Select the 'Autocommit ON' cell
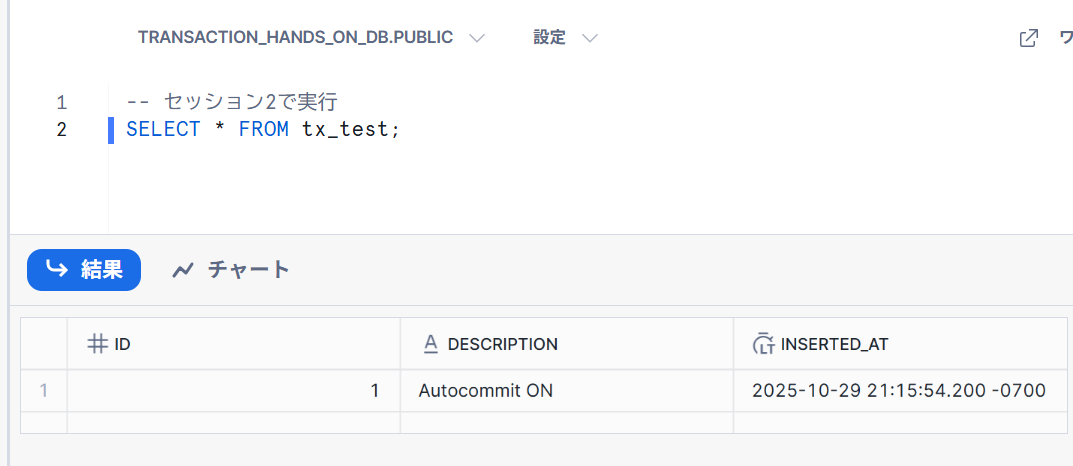Image resolution: width=1073 pixels, height=466 pixels. coord(486,391)
